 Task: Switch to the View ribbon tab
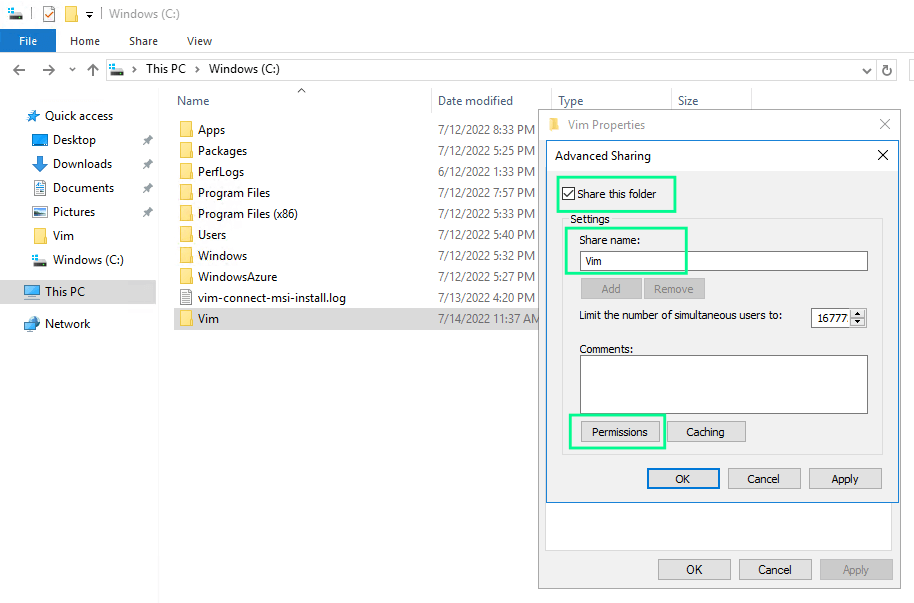(199, 41)
